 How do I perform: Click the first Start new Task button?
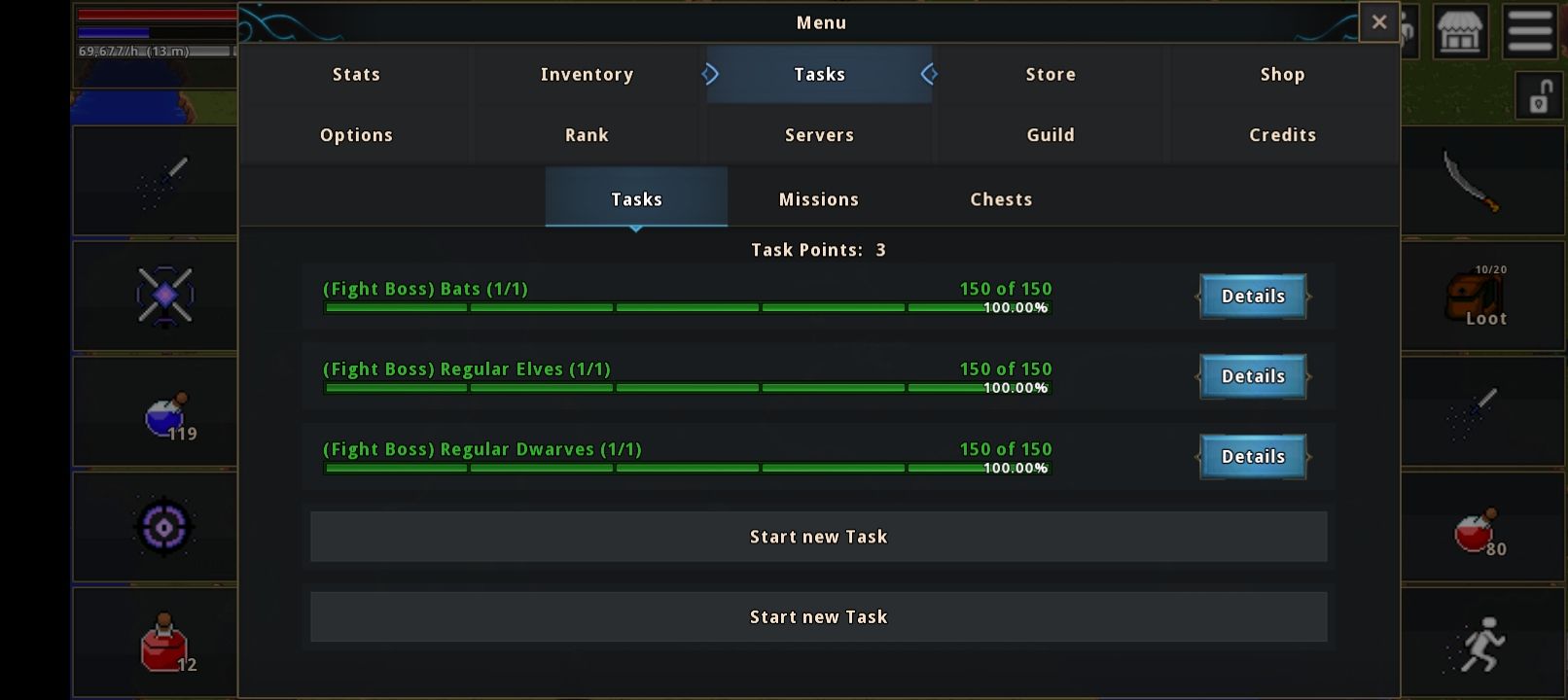(818, 537)
